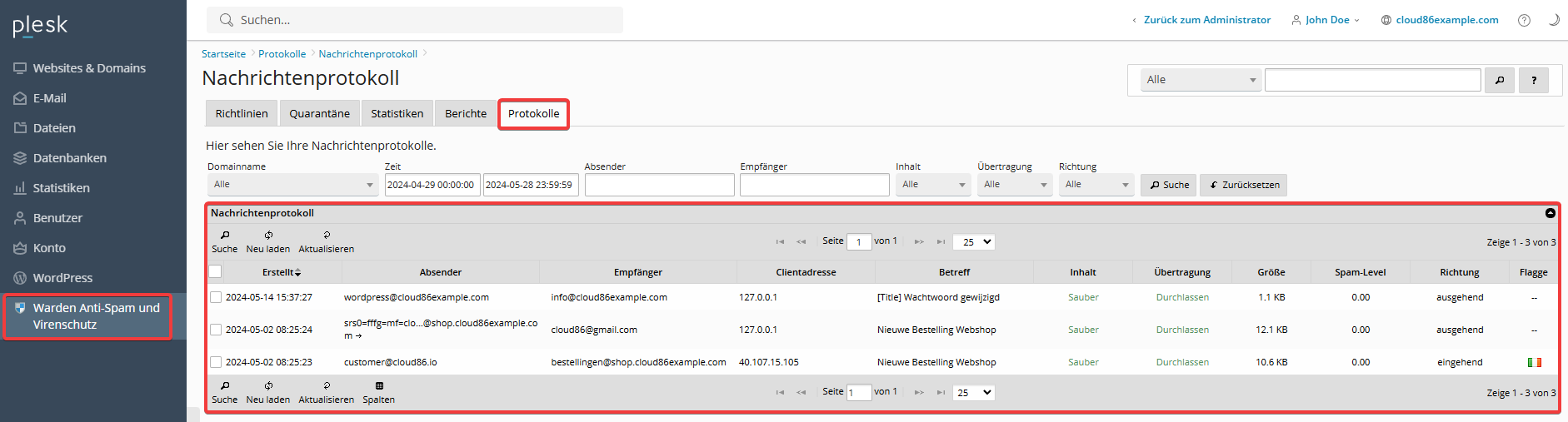Switch to the Statistiken tab
Screen dimensions: 1568x422
click(x=397, y=114)
